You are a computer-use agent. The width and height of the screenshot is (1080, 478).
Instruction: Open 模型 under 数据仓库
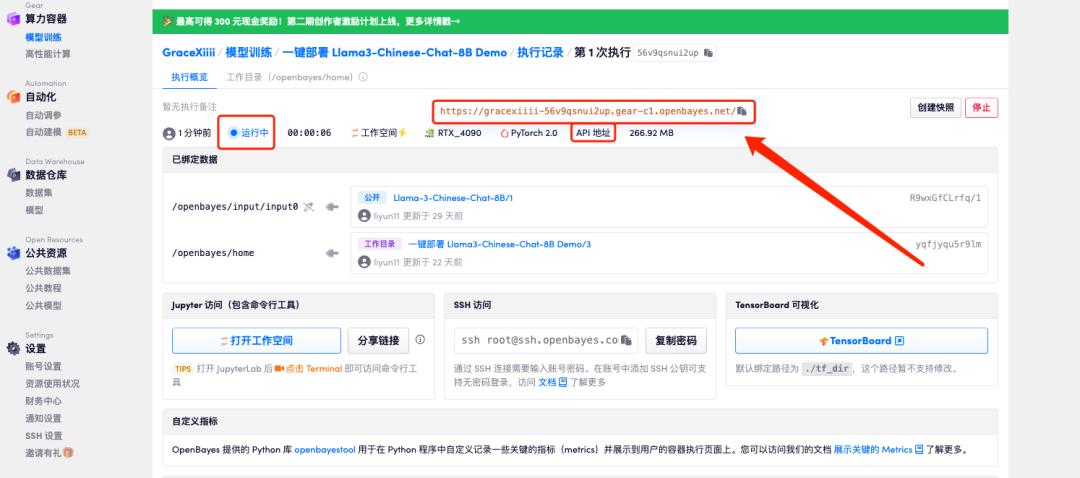pos(34,210)
